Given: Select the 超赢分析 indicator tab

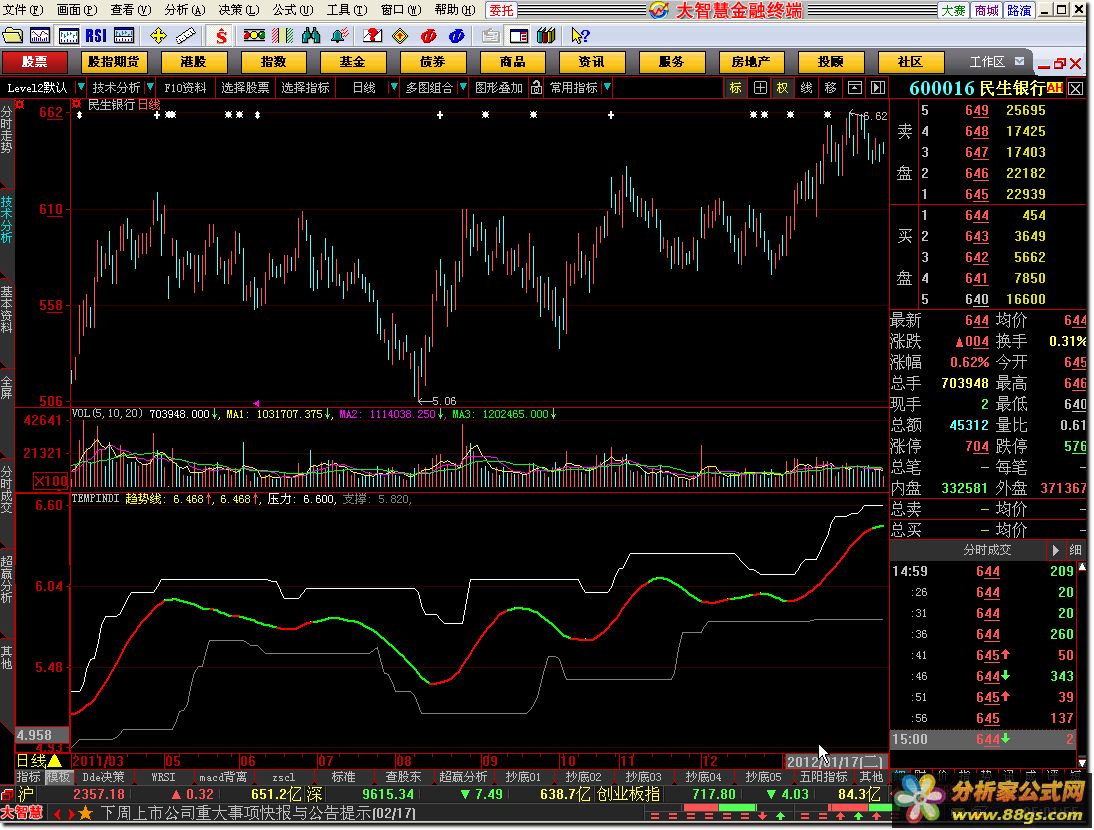Looking at the screenshot, I should [463, 777].
